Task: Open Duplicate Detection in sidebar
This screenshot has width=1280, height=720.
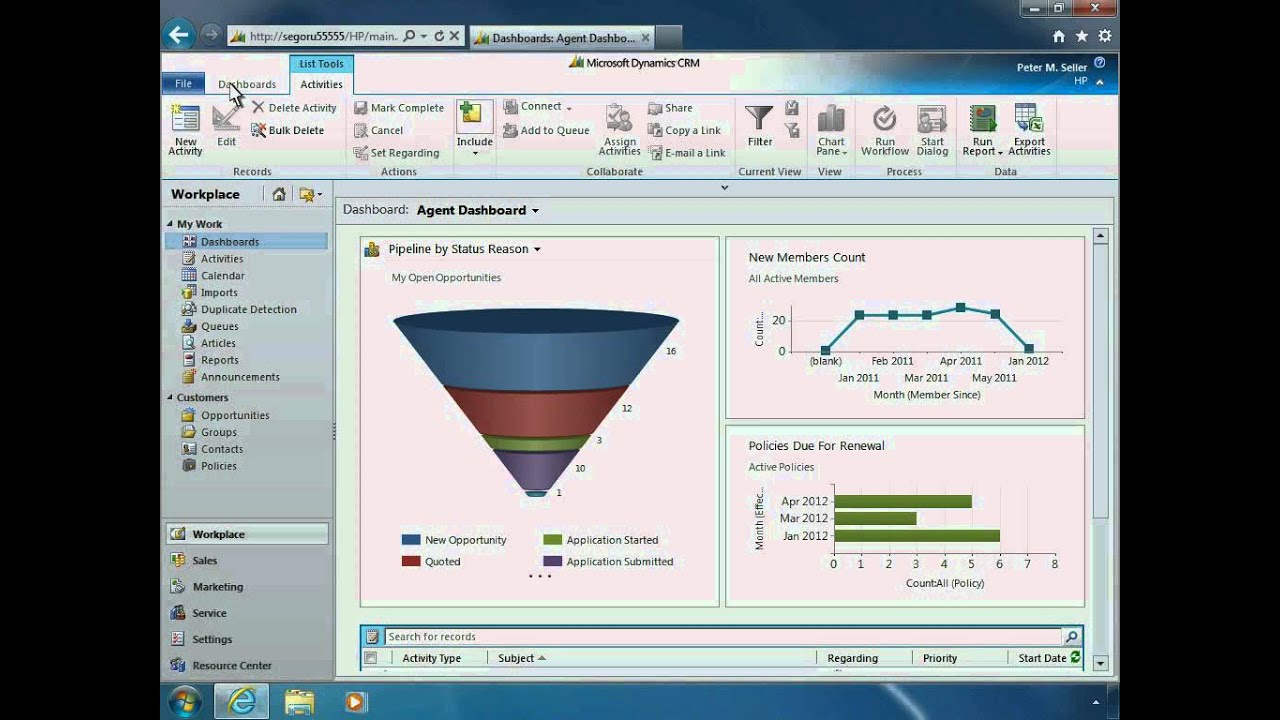Action: pos(248,309)
